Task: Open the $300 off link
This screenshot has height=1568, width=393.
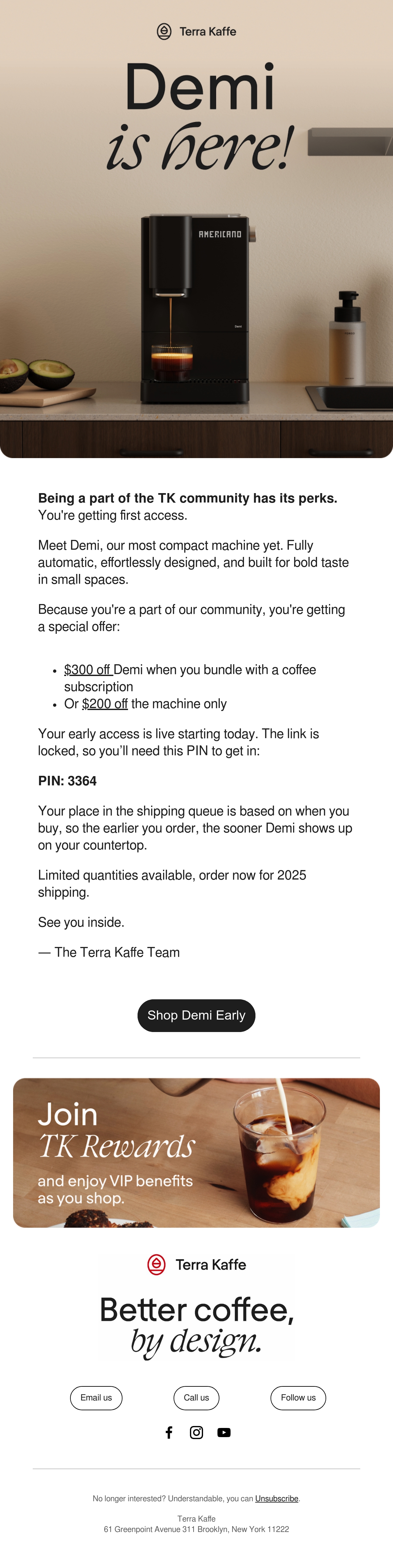Action: (x=88, y=669)
